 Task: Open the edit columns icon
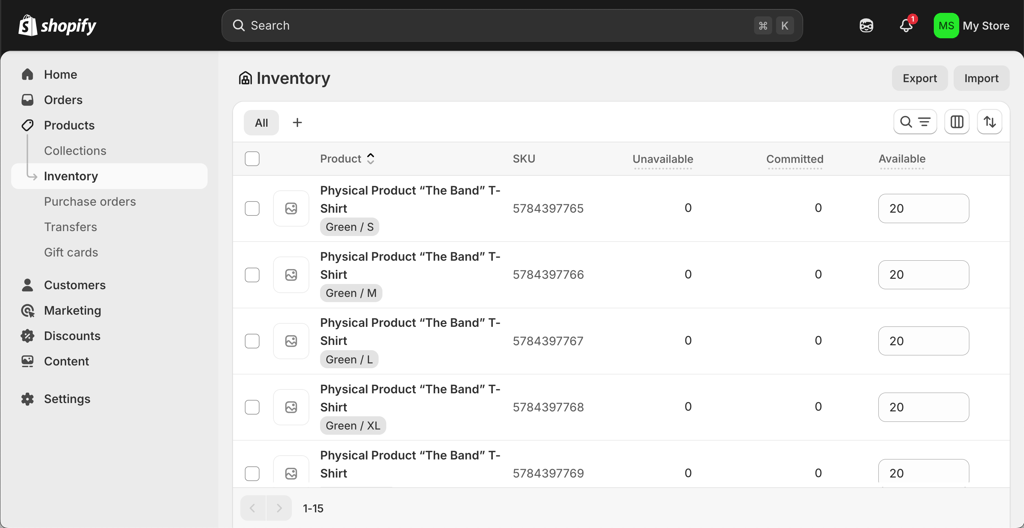click(x=957, y=122)
